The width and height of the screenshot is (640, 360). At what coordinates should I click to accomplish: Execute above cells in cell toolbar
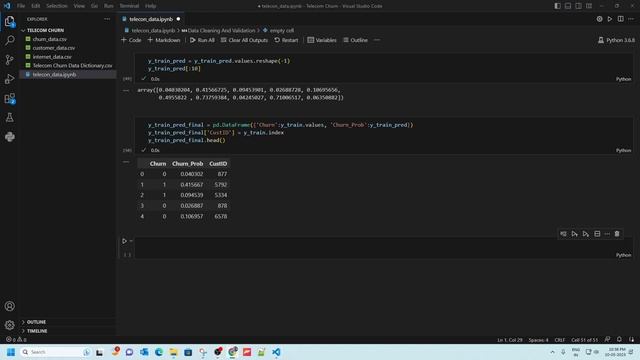[575, 234]
